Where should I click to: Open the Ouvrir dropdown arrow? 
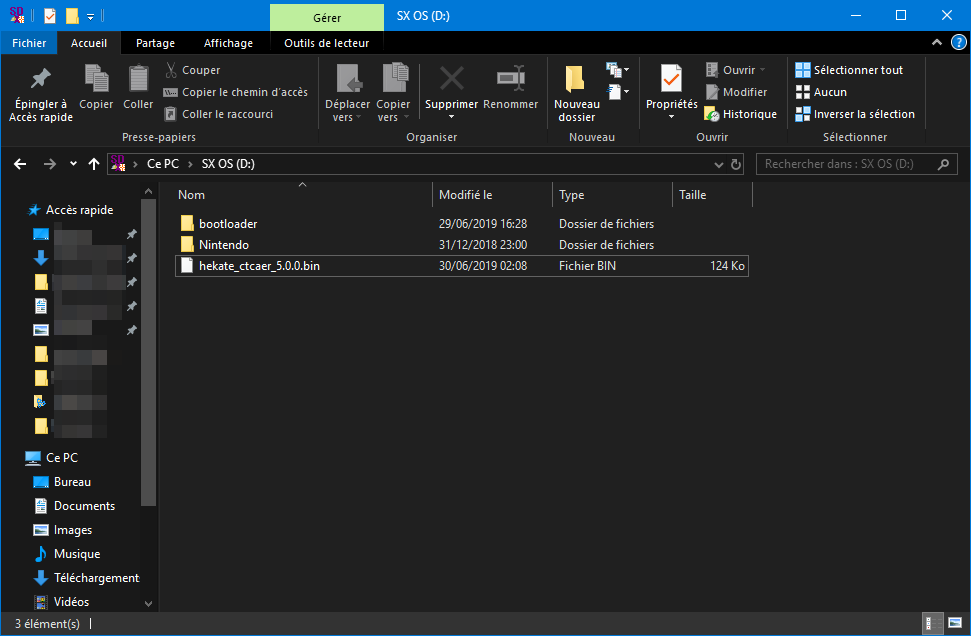tap(762, 70)
